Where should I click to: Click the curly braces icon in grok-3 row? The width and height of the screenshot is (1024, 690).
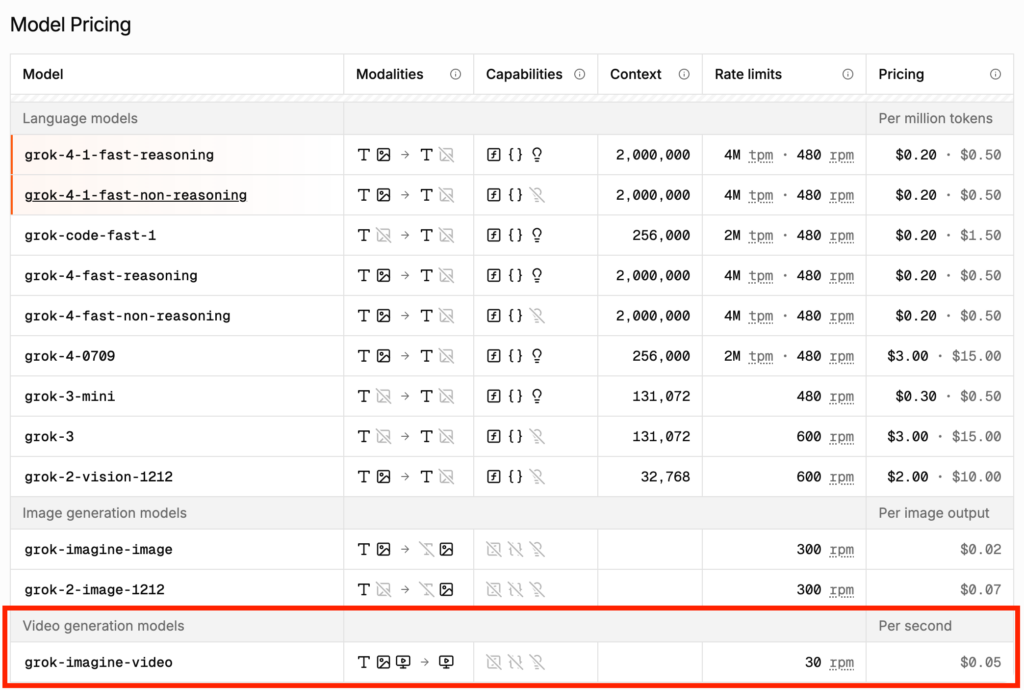(515, 437)
